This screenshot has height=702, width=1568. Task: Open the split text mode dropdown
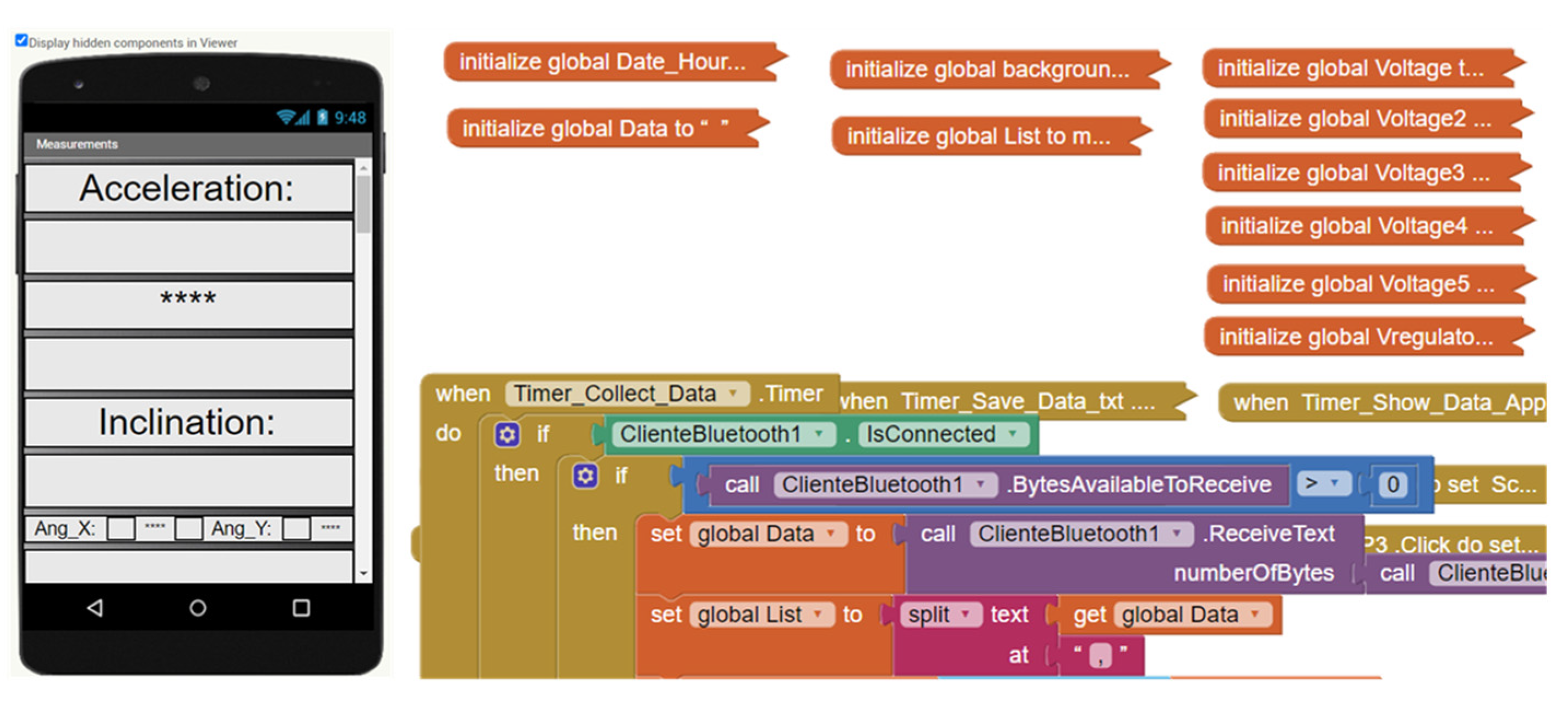965,614
